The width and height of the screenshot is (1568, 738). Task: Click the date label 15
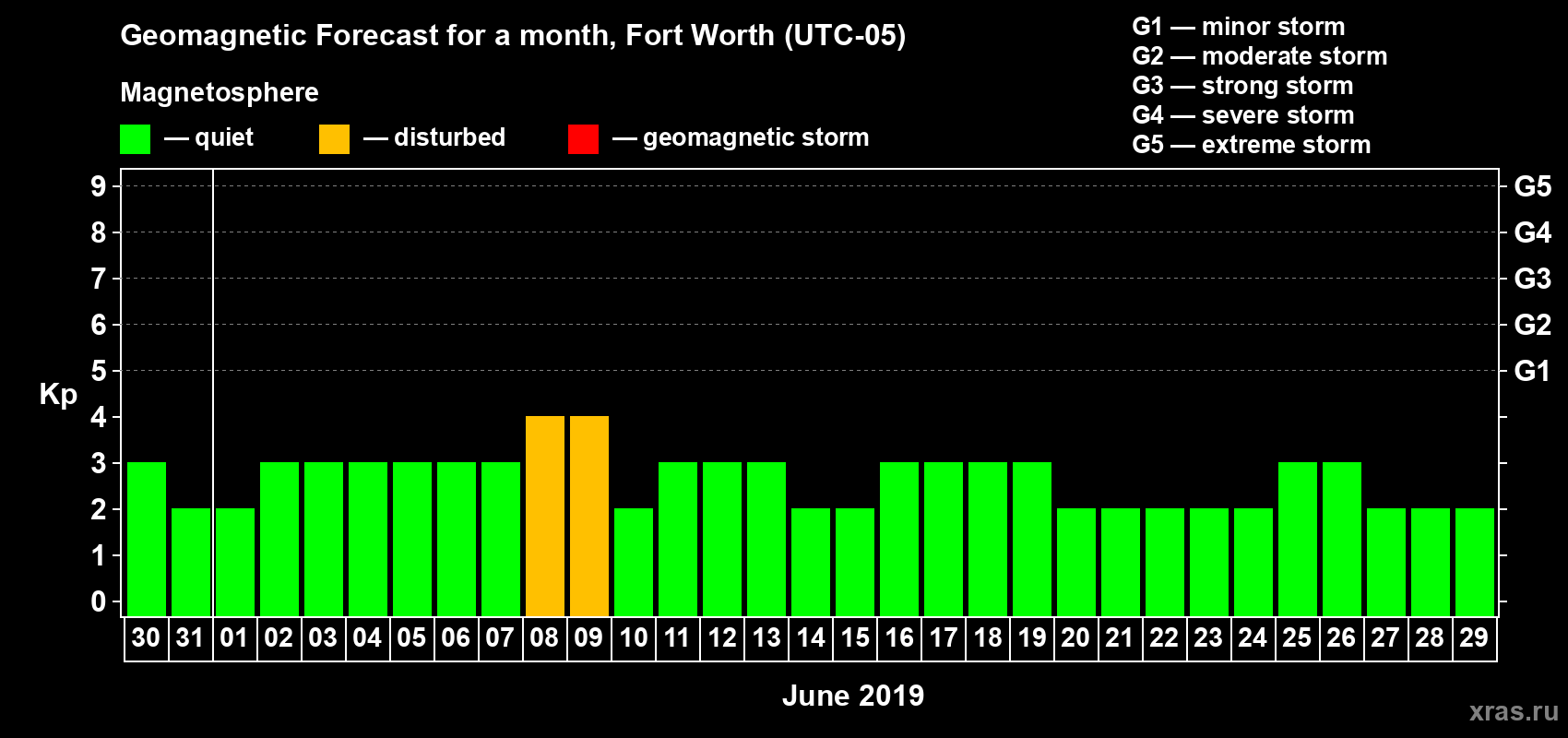tap(855, 637)
